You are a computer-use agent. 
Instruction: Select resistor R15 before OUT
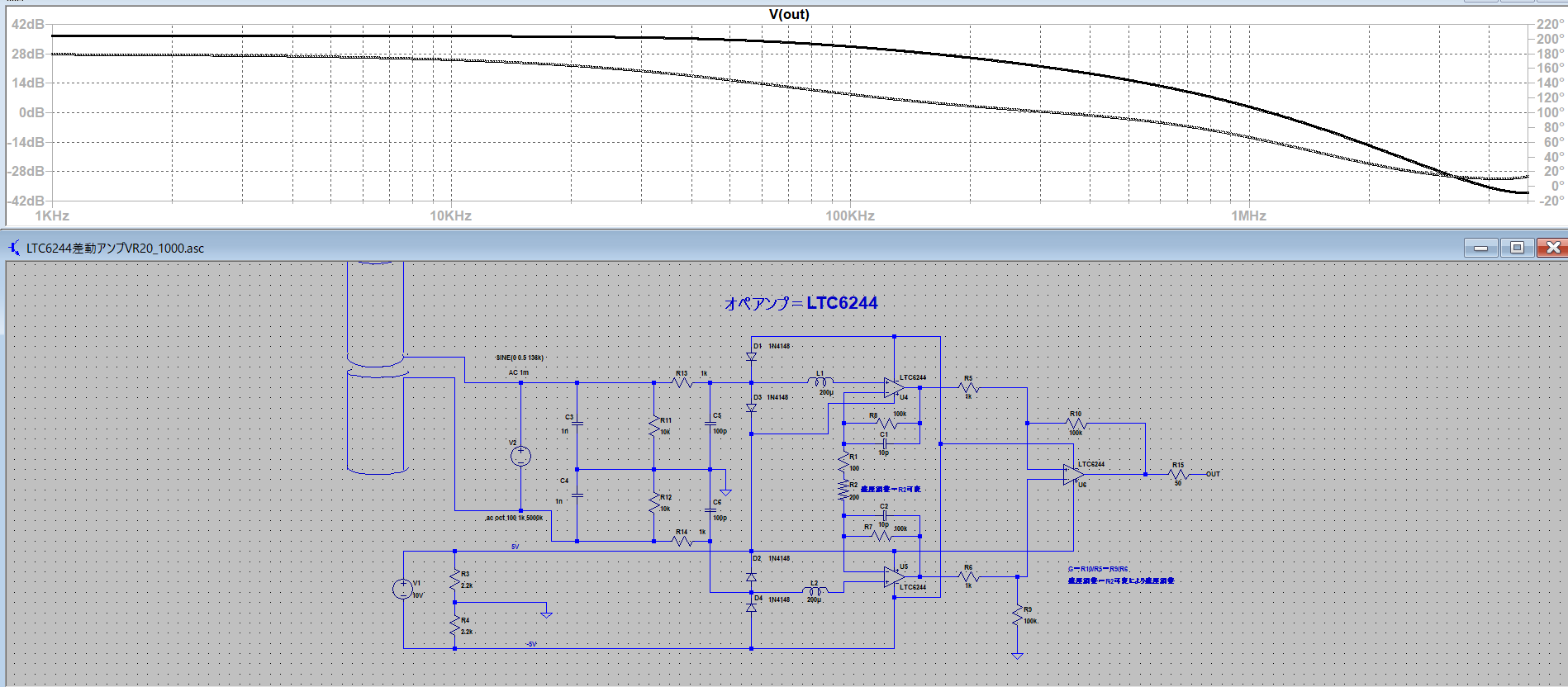point(1178,475)
